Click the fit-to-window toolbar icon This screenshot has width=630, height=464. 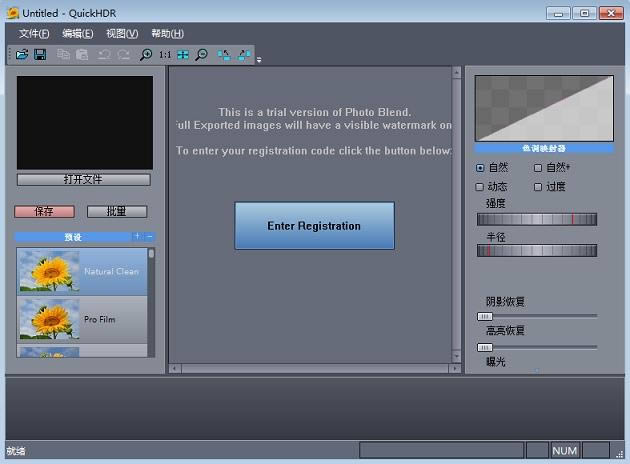pos(183,55)
